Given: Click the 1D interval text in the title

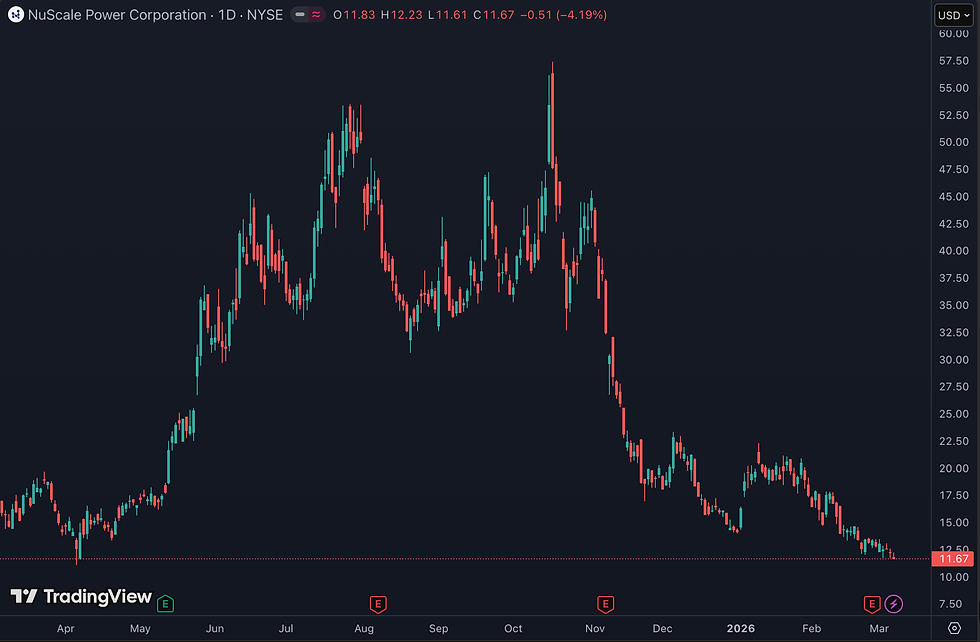Looking at the screenshot, I should point(227,14).
